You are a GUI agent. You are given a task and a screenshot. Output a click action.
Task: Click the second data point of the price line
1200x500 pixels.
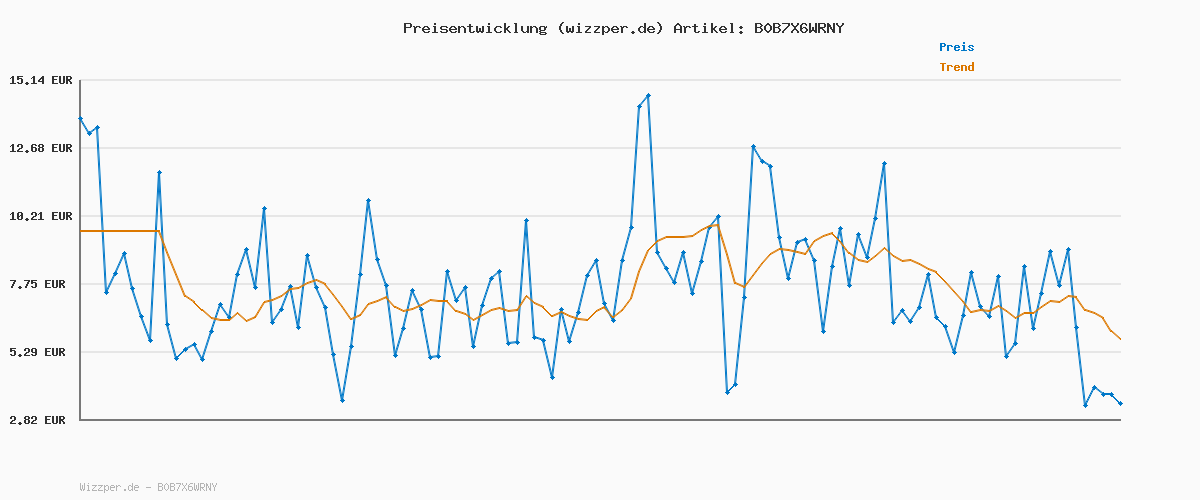coord(89,133)
